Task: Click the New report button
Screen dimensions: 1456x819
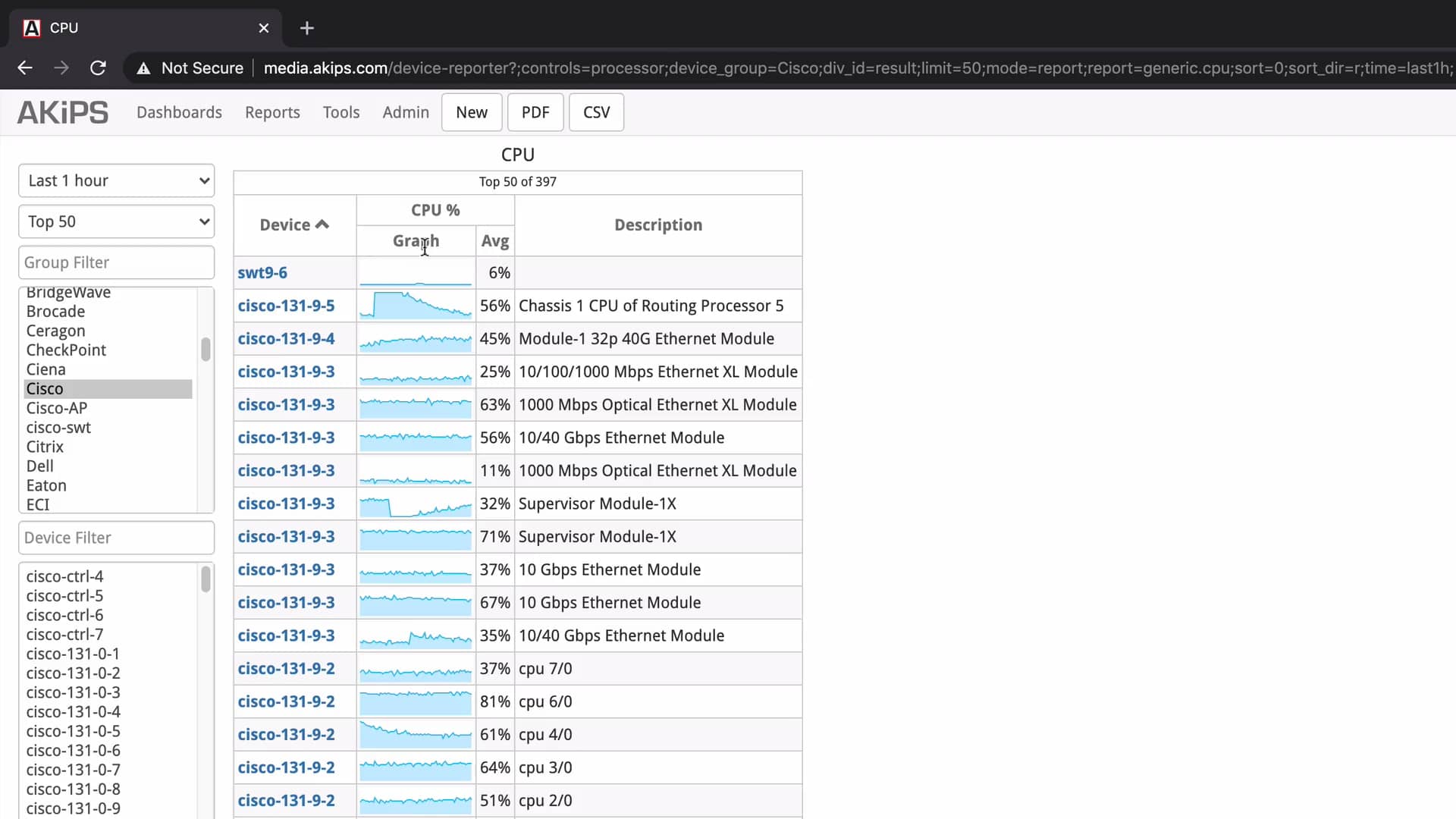Action: pos(471,111)
